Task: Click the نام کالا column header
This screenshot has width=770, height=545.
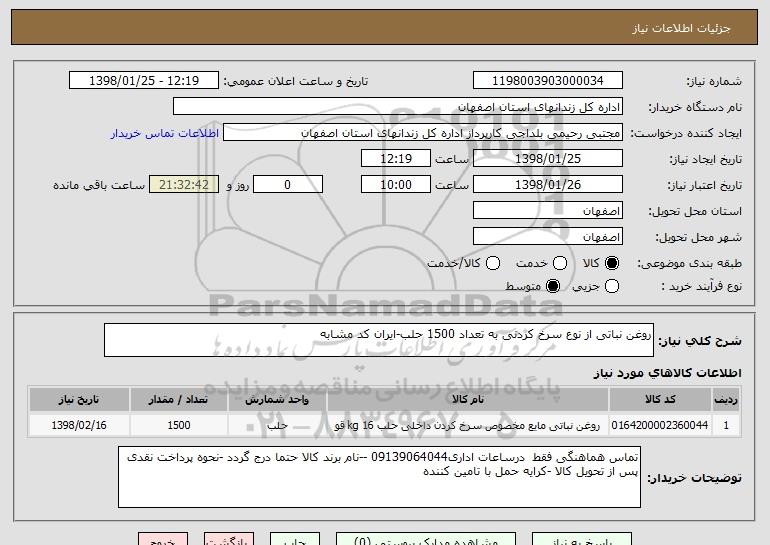Action: tap(468, 400)
